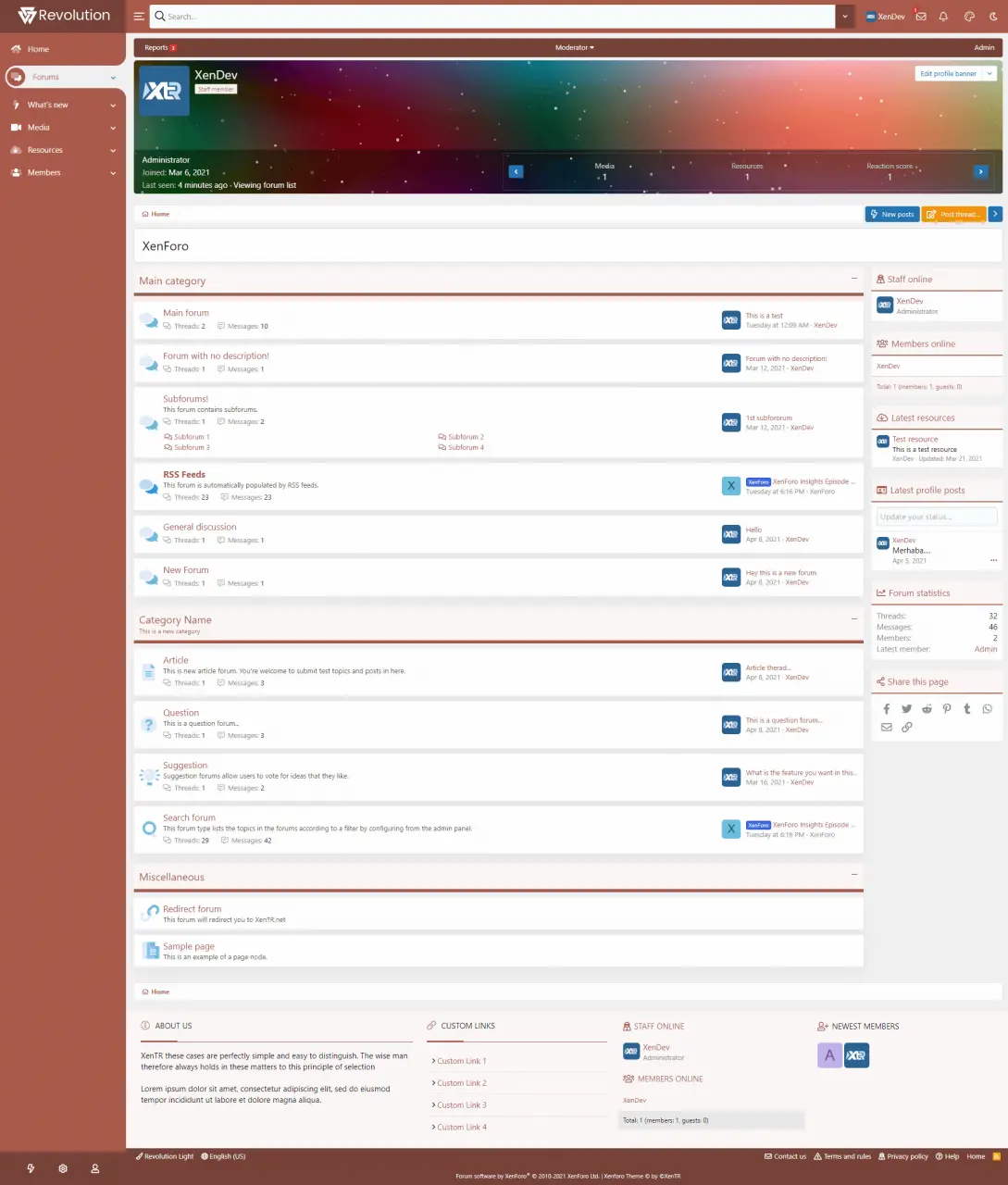Share this page on WhatsApp
Screen dimensions: 1008x1185
point(988,709)
